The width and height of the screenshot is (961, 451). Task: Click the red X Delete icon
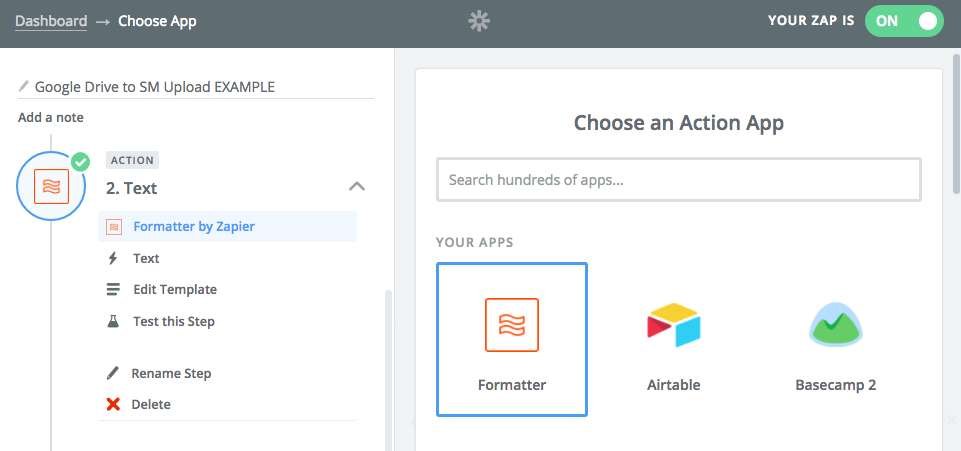click(113, 404)
